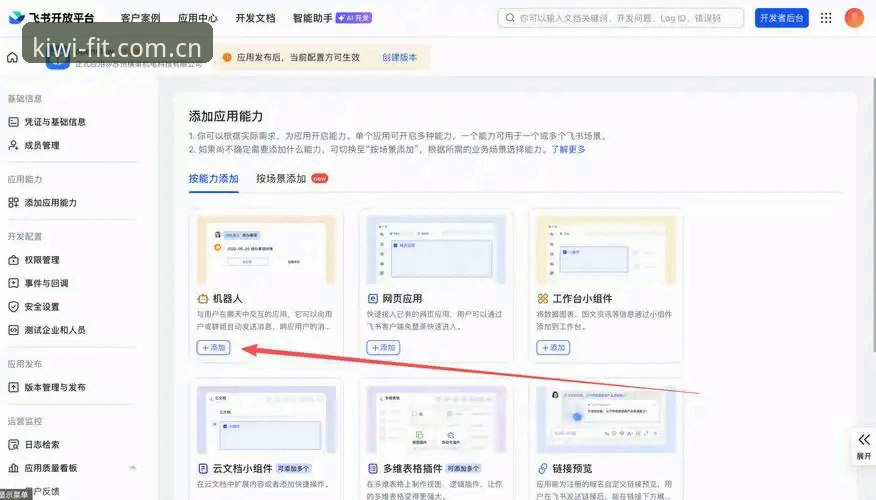876x500 pixels.
Task: Click the 成员管理 sidebar icon
Action: 13,145
